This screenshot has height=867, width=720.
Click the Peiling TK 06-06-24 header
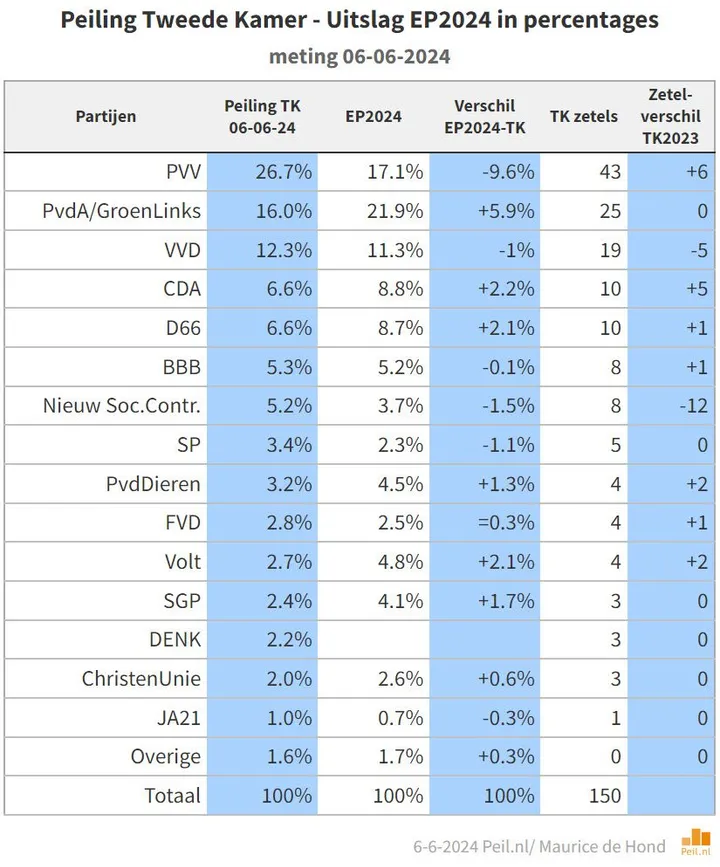tap(262, 117)
